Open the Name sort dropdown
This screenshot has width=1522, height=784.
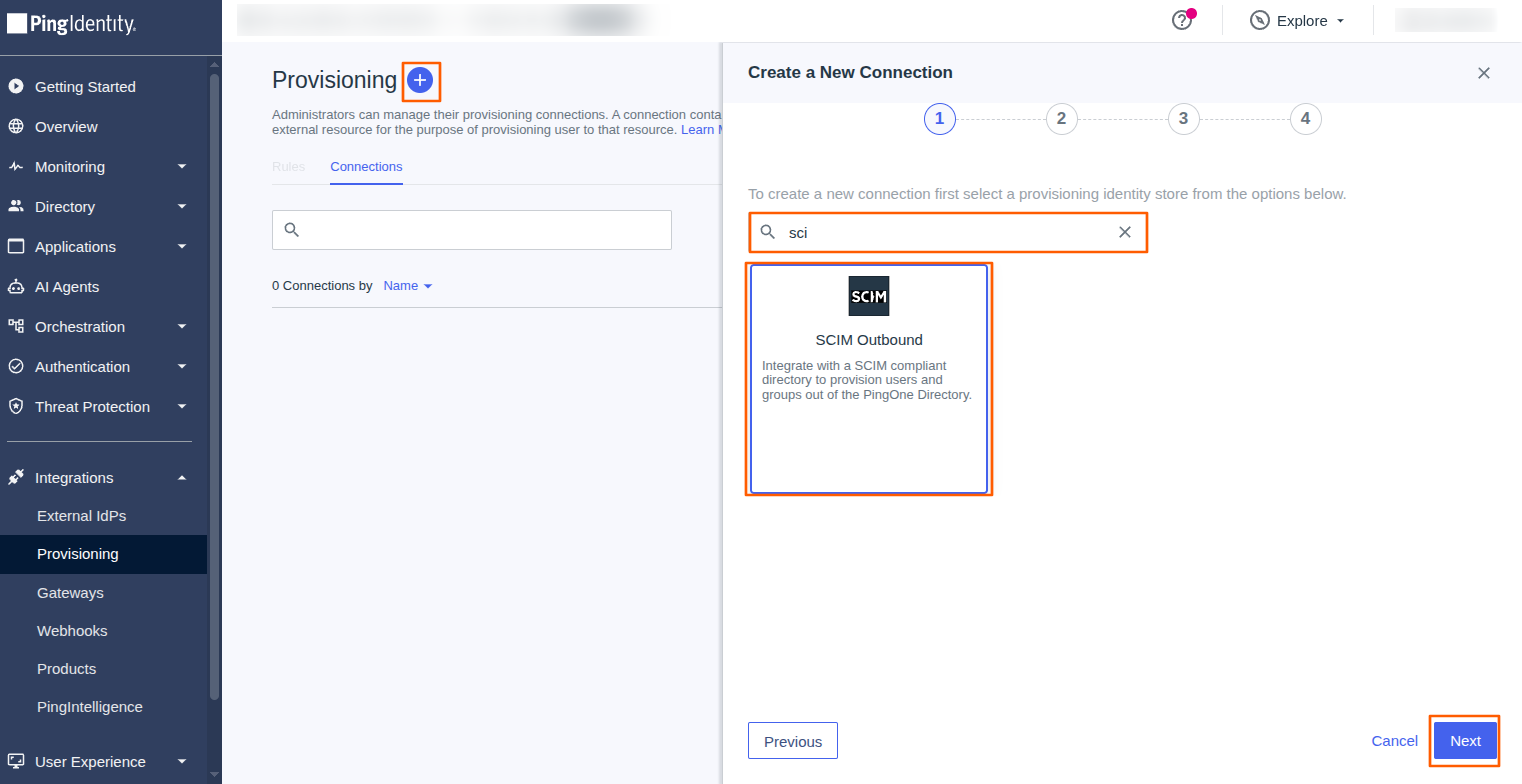[x=408, y=286]
